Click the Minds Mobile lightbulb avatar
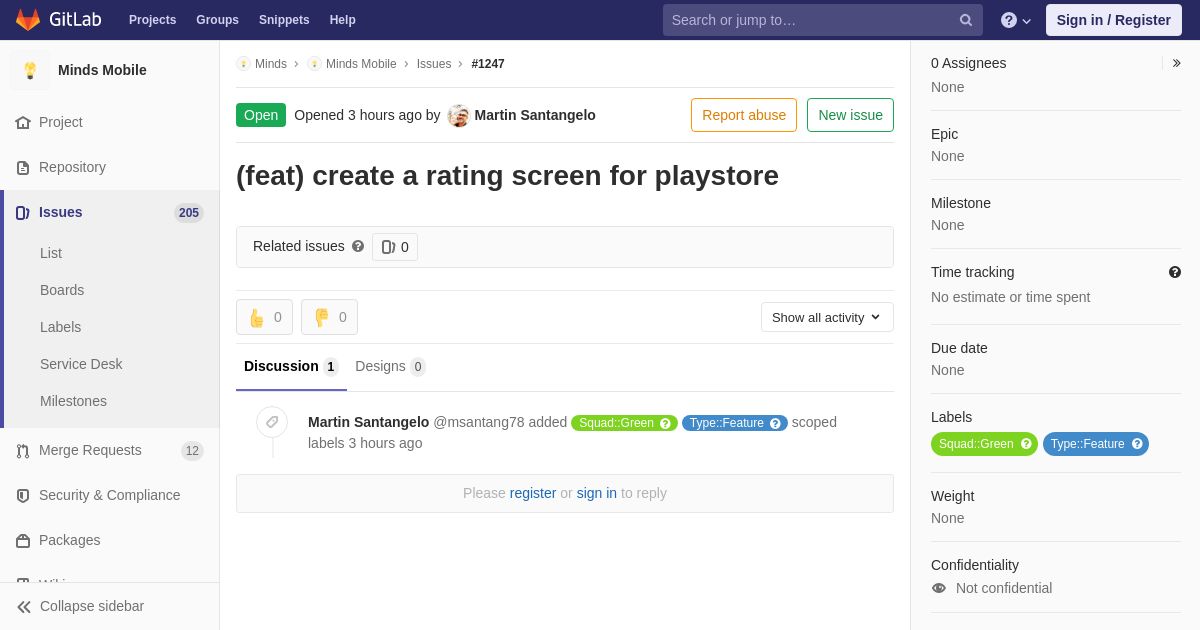The height and width of the screenshot is (630, 1200). click(30, 70)
